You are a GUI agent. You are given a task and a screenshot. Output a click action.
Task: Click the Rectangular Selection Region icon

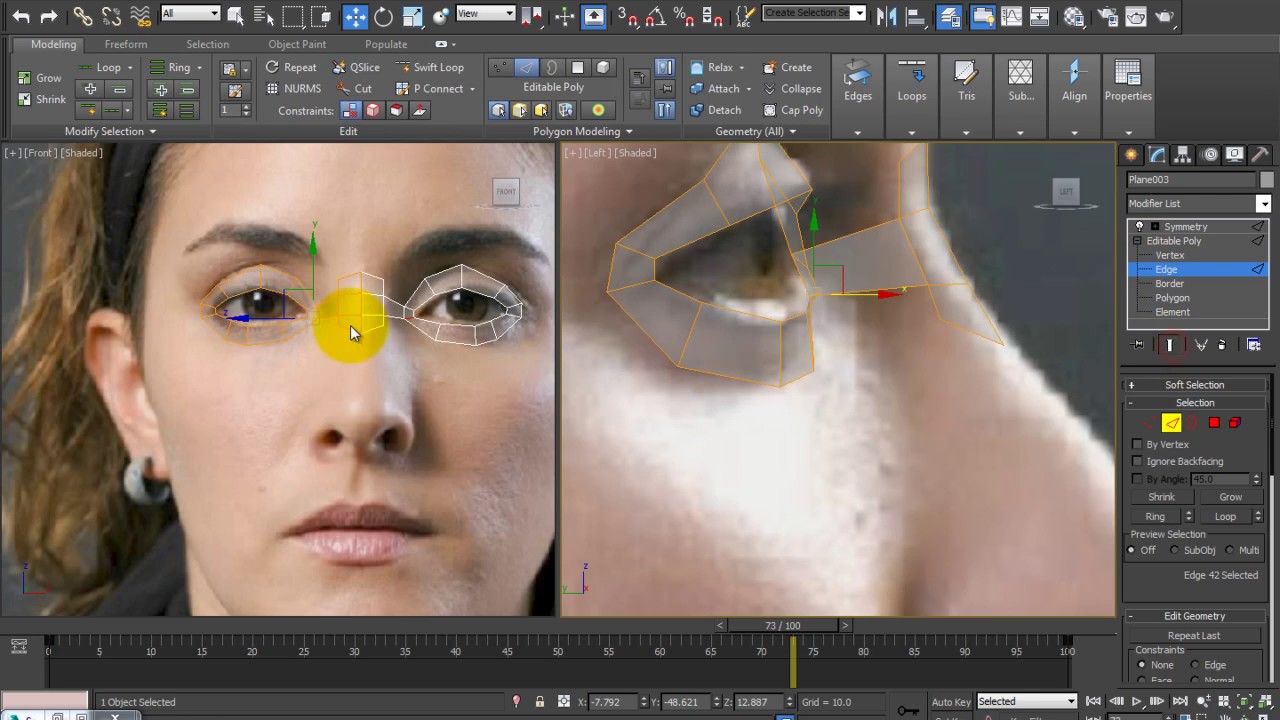pyautogui.click(x=292, y=15)
